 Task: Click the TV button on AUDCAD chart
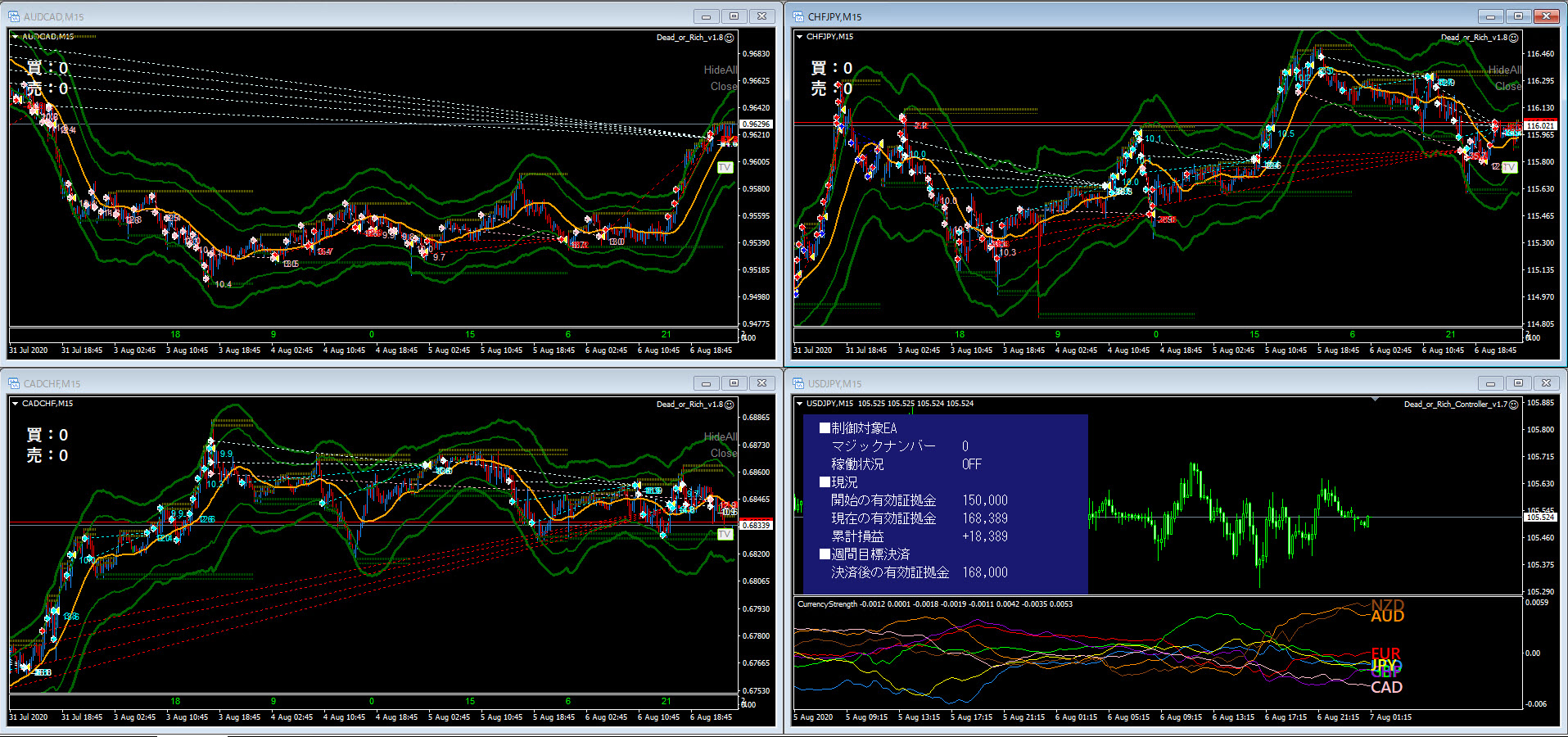pos(725,168)
